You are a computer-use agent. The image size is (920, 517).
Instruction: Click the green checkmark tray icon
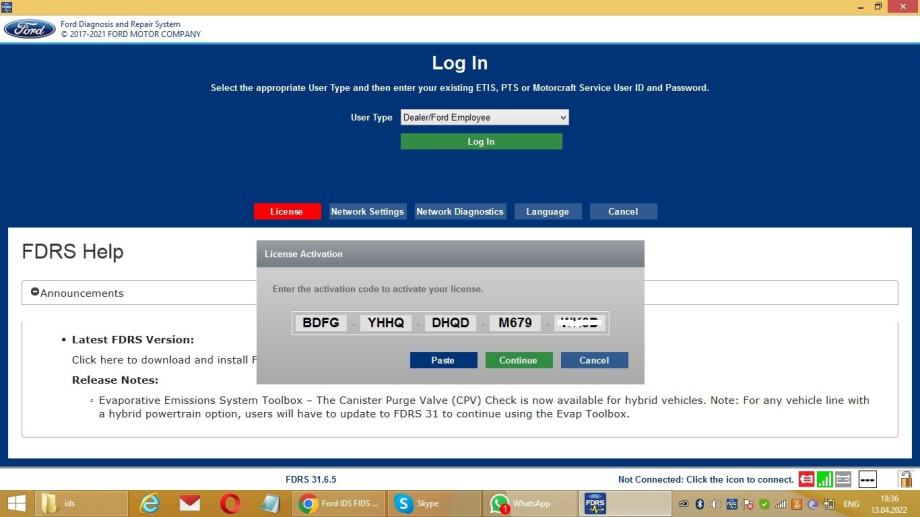(764, 504)
